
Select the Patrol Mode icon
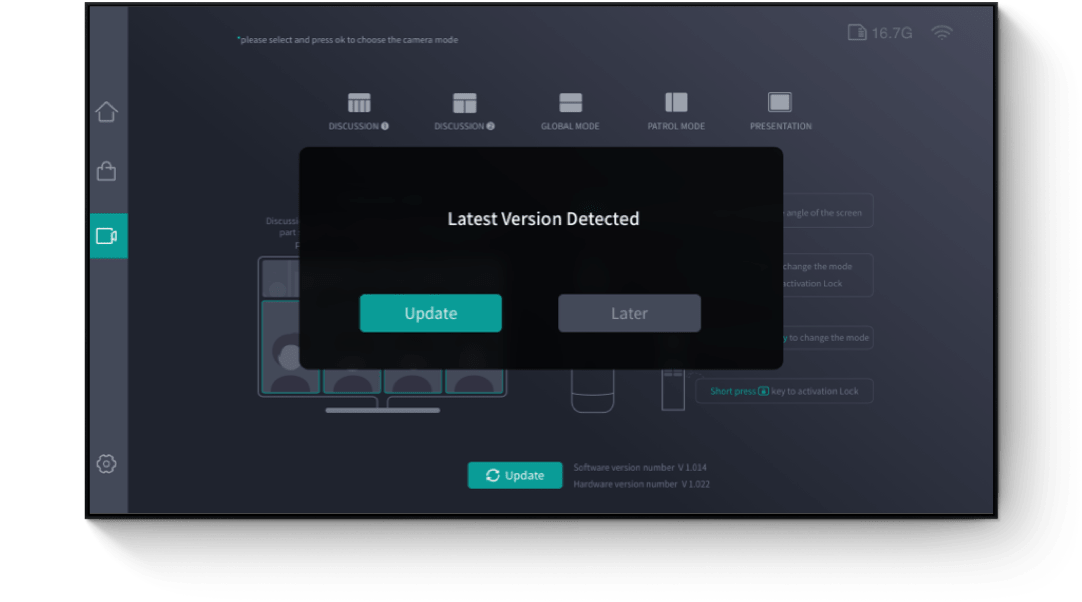point(676,103)
